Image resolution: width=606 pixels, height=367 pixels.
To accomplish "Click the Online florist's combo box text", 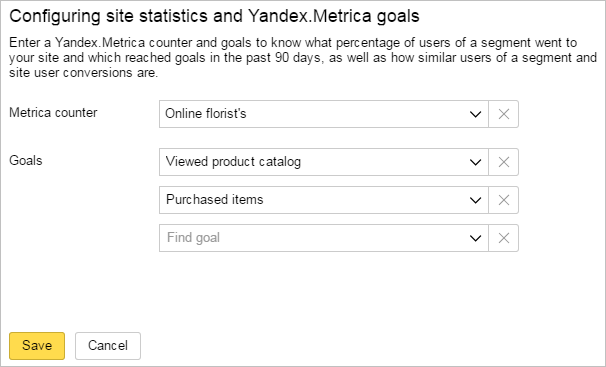I will tap(206, 114).
